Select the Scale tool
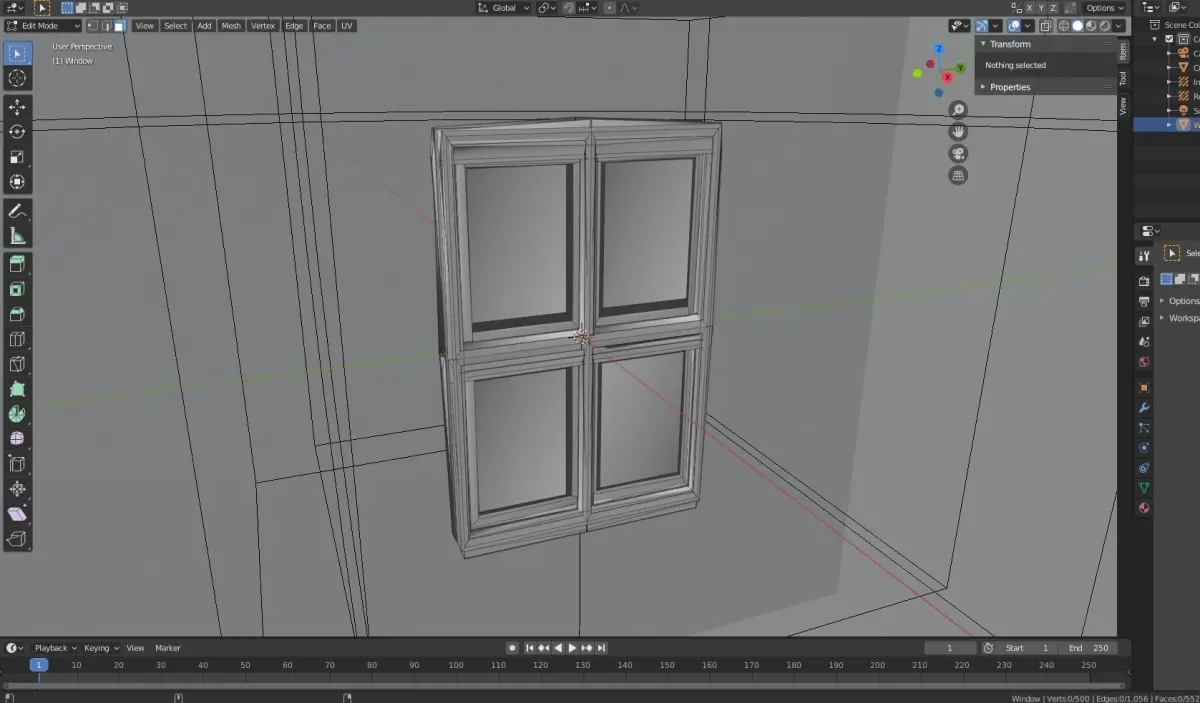Viewport: 1200px width, 703px height. [18, 157]
